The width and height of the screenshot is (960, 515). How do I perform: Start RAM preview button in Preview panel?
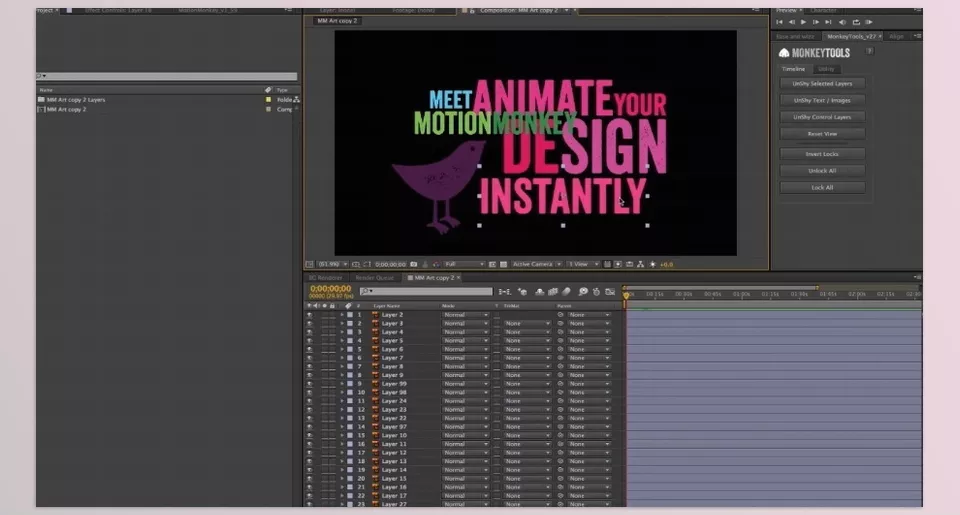coord(869,22)
